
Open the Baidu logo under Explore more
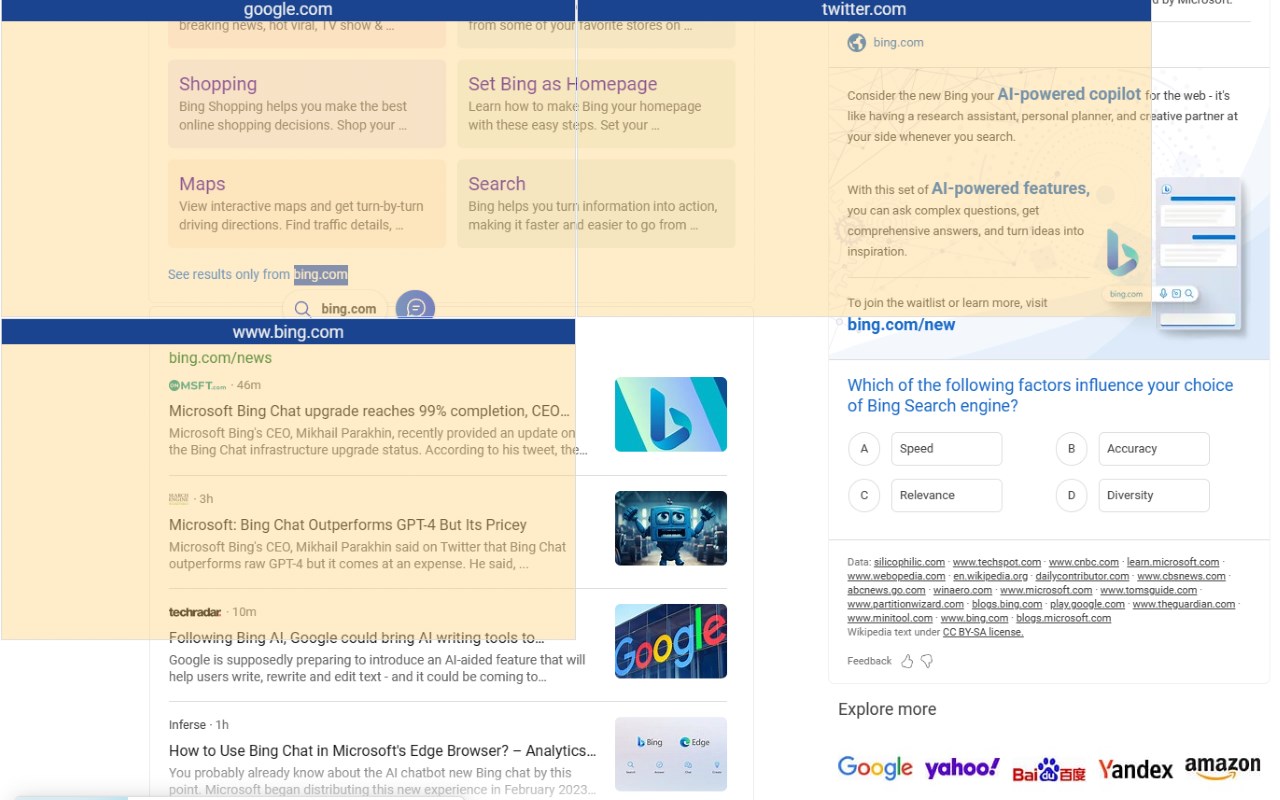1048,769
